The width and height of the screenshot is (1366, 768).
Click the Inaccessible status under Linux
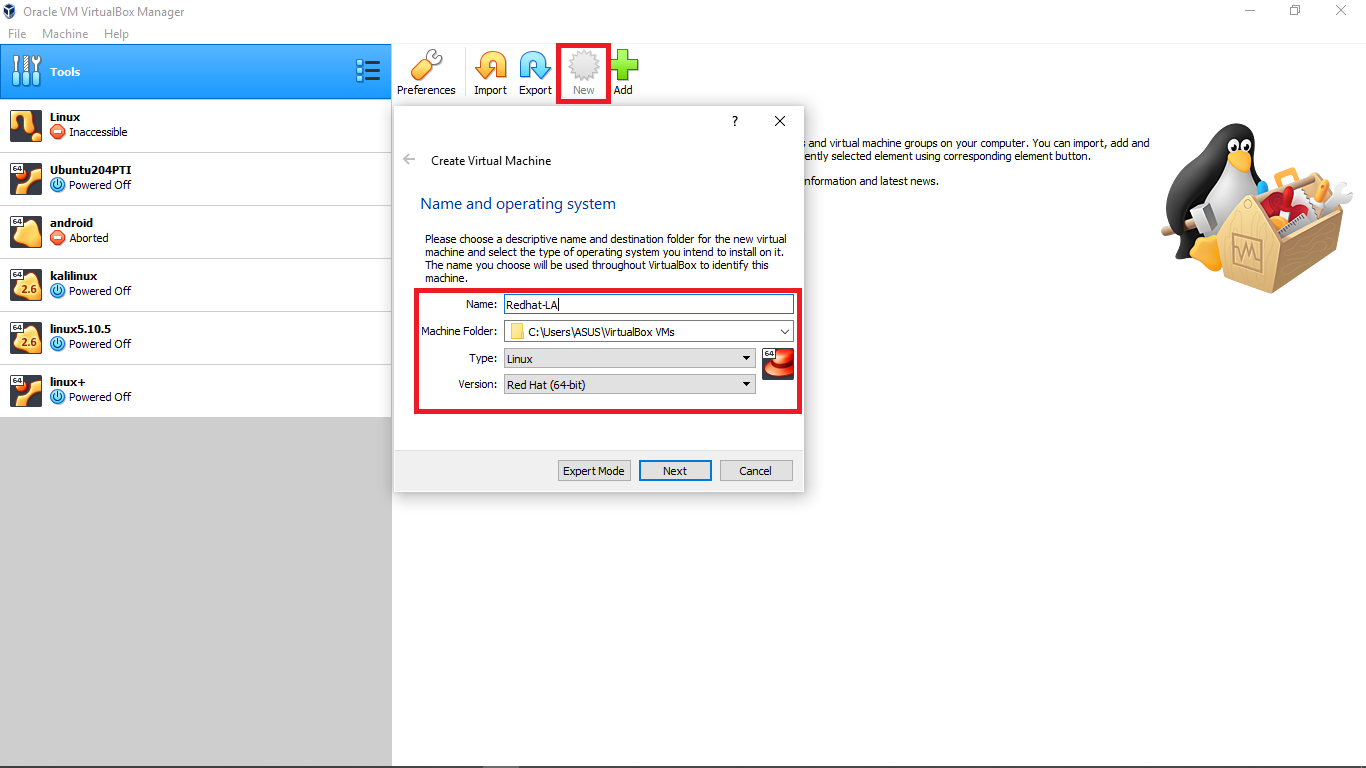coord(89,132)
